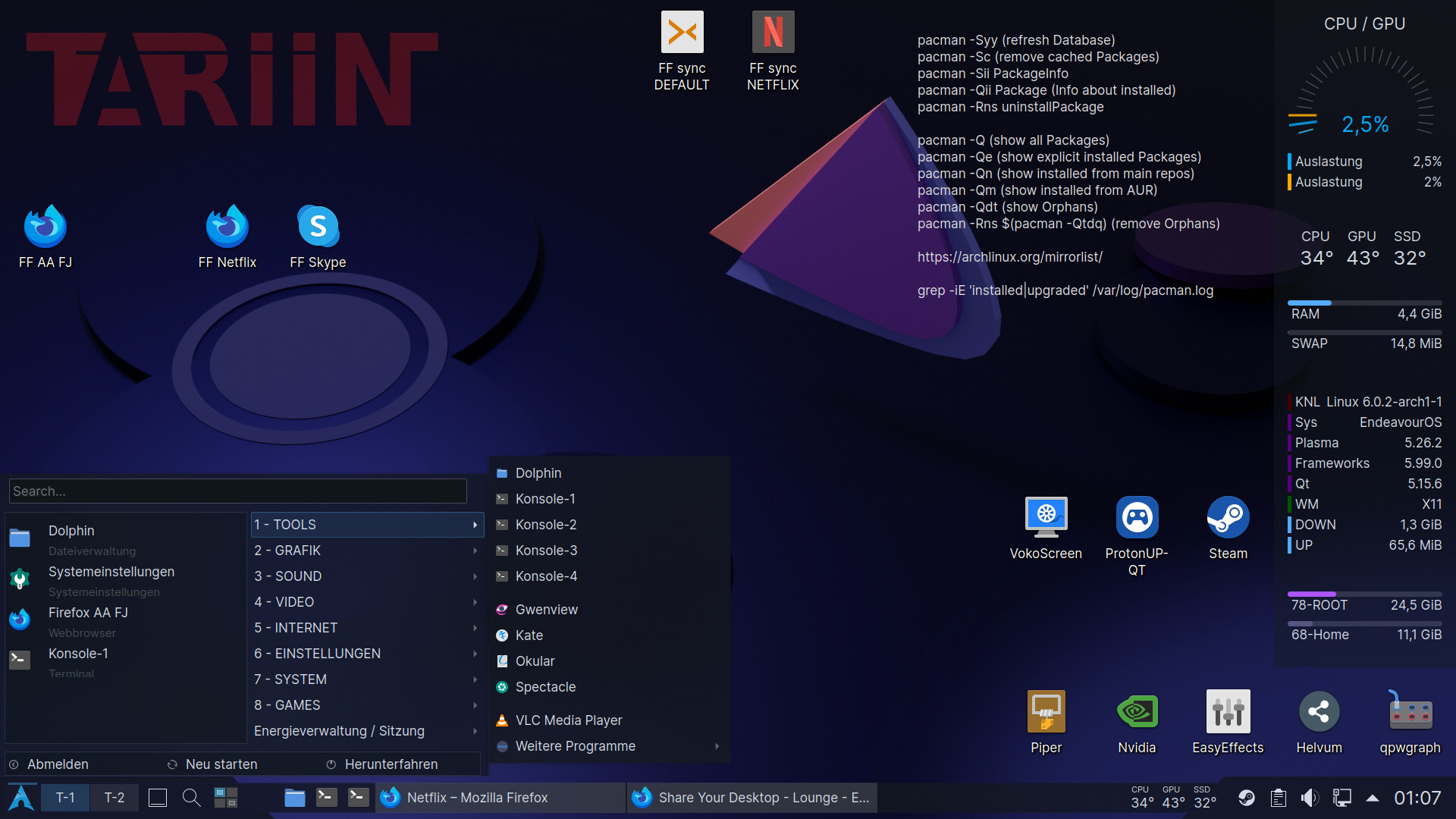Viewport: 1456px width, 819px height.
Task: Launch FF AA FJ Firefox desktop icon
Action: tap(45, 237)
